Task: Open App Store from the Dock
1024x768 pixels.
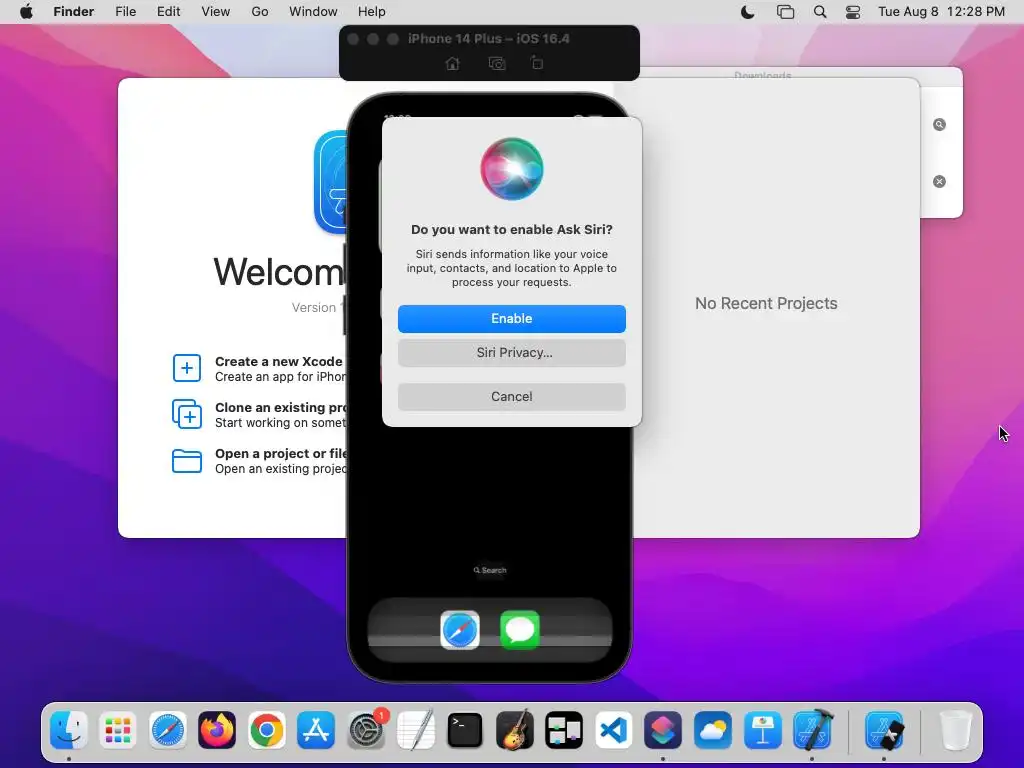Action: (x=316, y=730)
